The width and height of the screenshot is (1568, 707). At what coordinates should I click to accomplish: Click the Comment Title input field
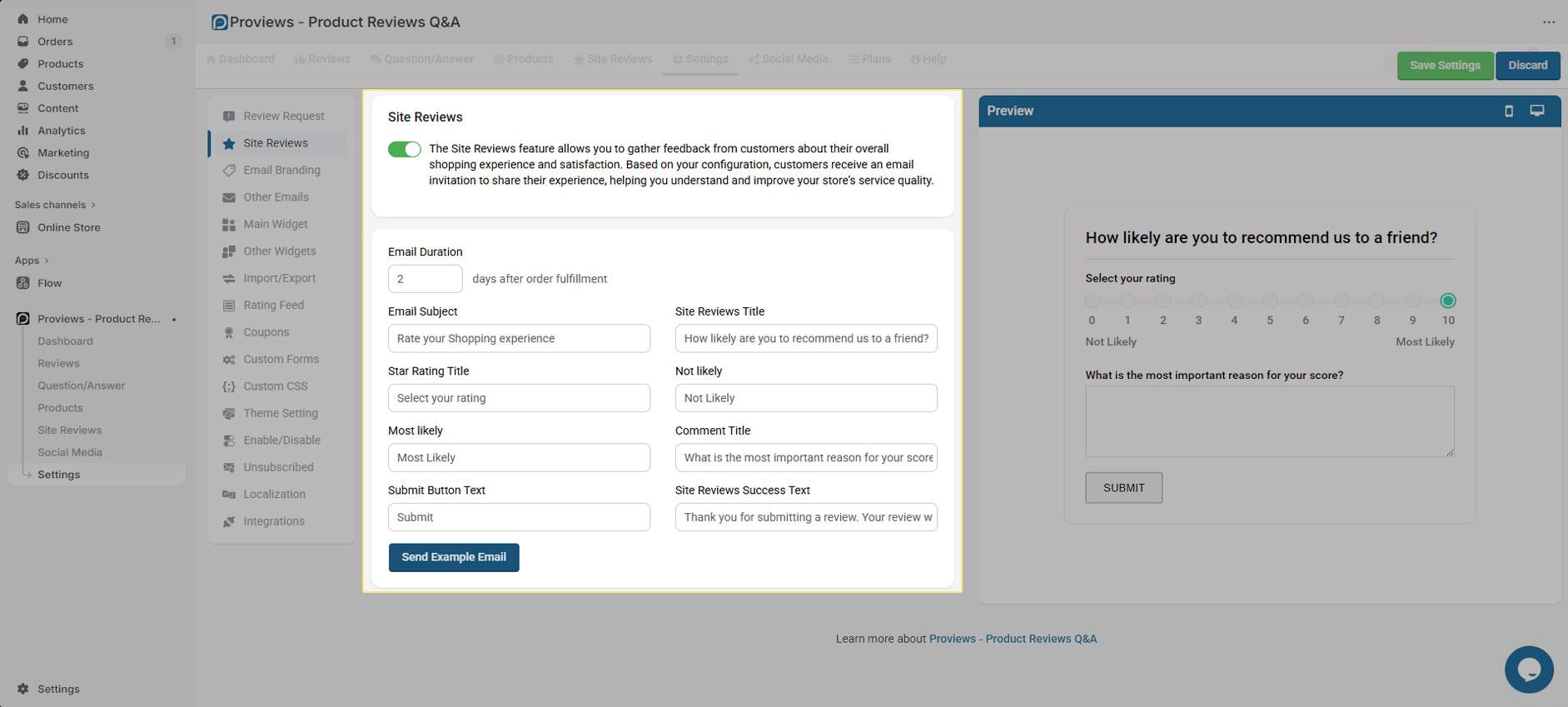806,457
